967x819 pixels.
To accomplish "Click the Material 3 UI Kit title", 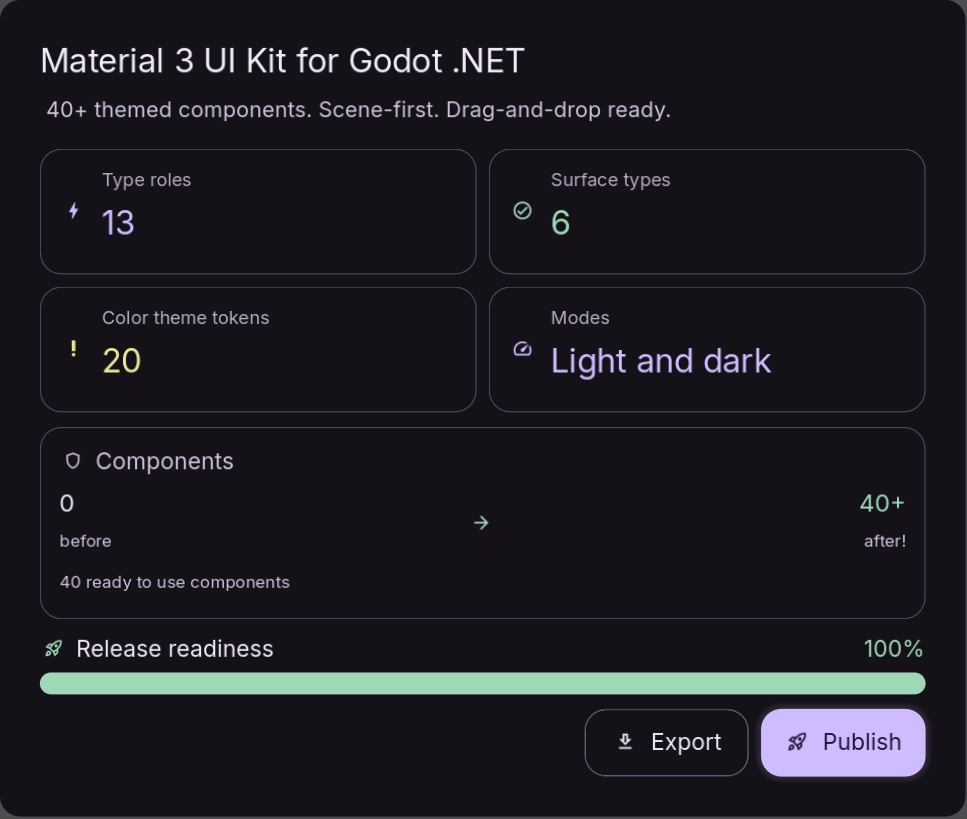I will (x=282, y=61).
